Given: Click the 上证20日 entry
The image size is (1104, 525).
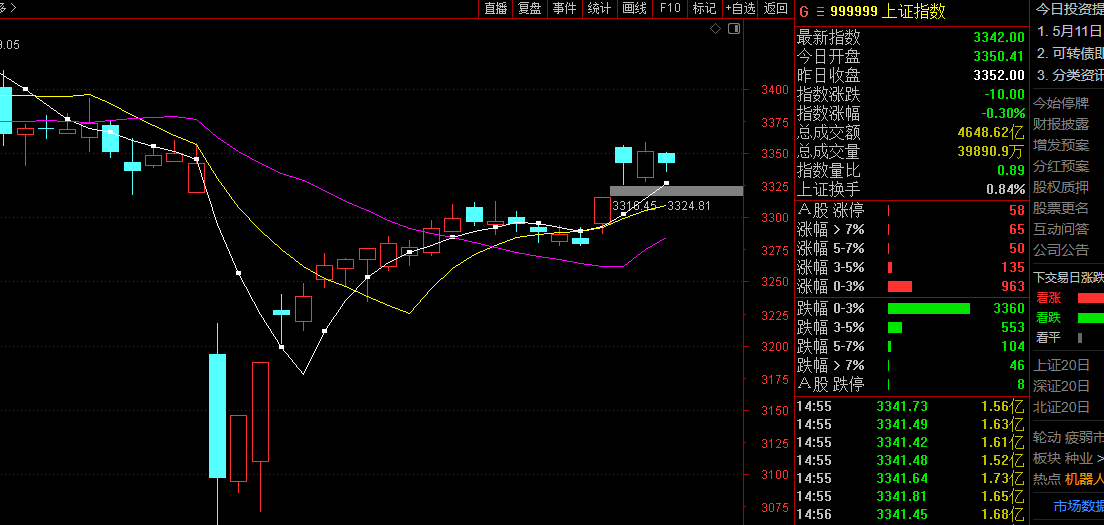Looking at the screenshot, I should tap(1061, 365).
